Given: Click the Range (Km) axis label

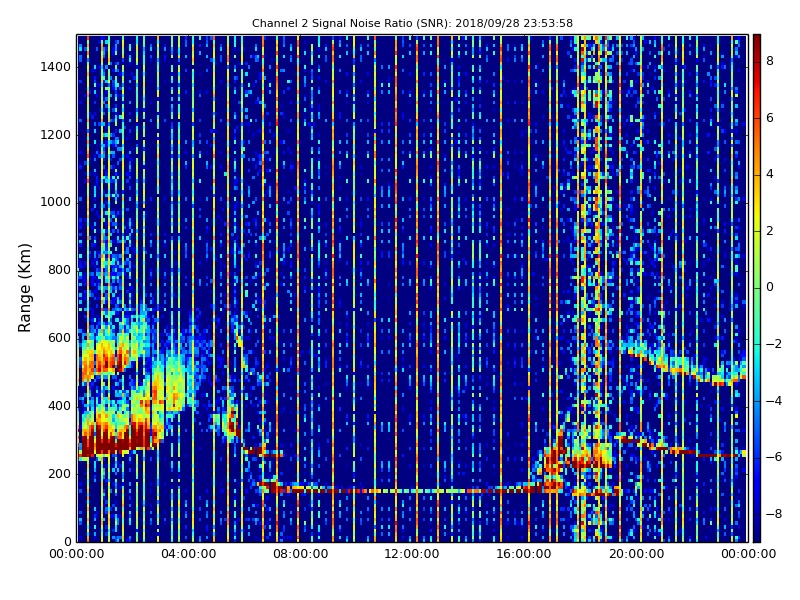Looking at the screenshot, I should [x=24, y=288].
